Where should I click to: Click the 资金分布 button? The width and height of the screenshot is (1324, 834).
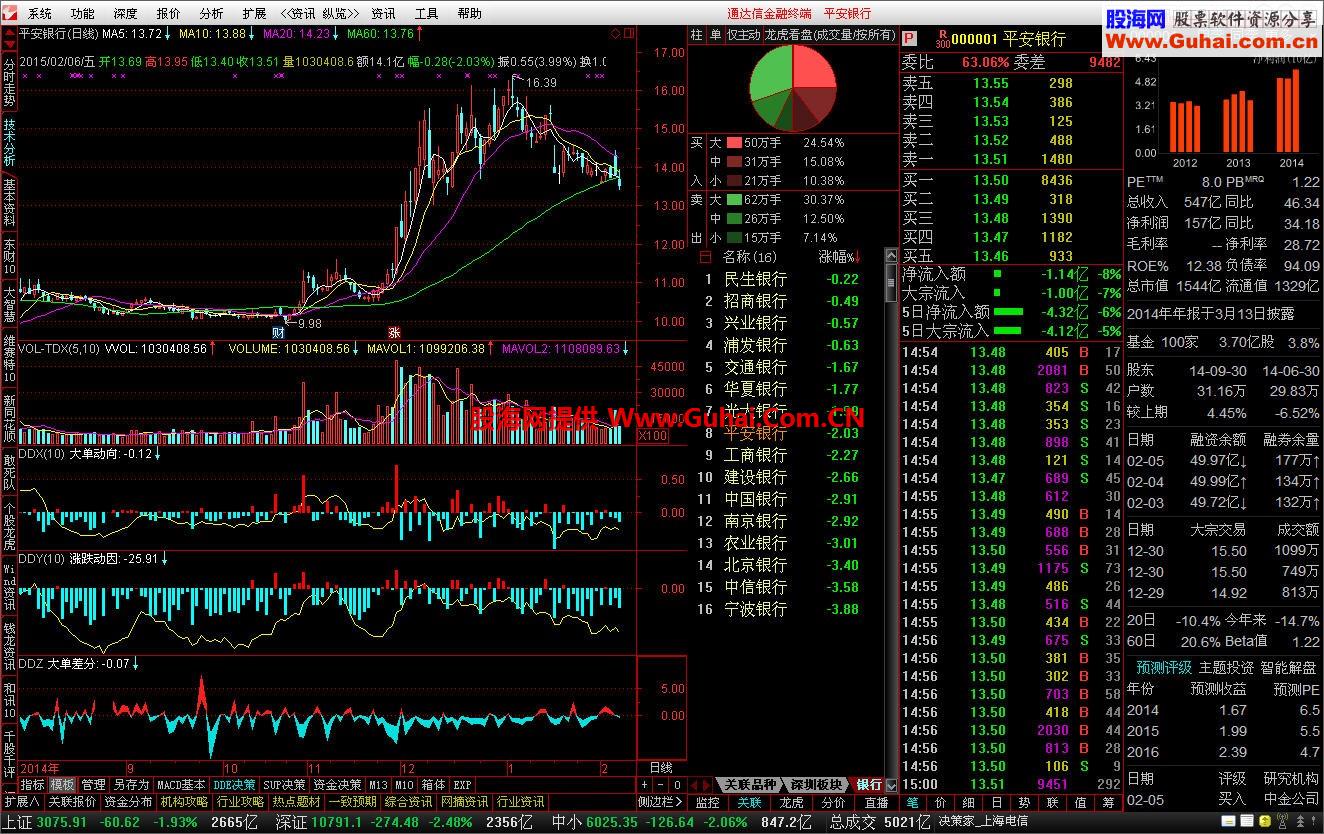(x=128, y=802)
